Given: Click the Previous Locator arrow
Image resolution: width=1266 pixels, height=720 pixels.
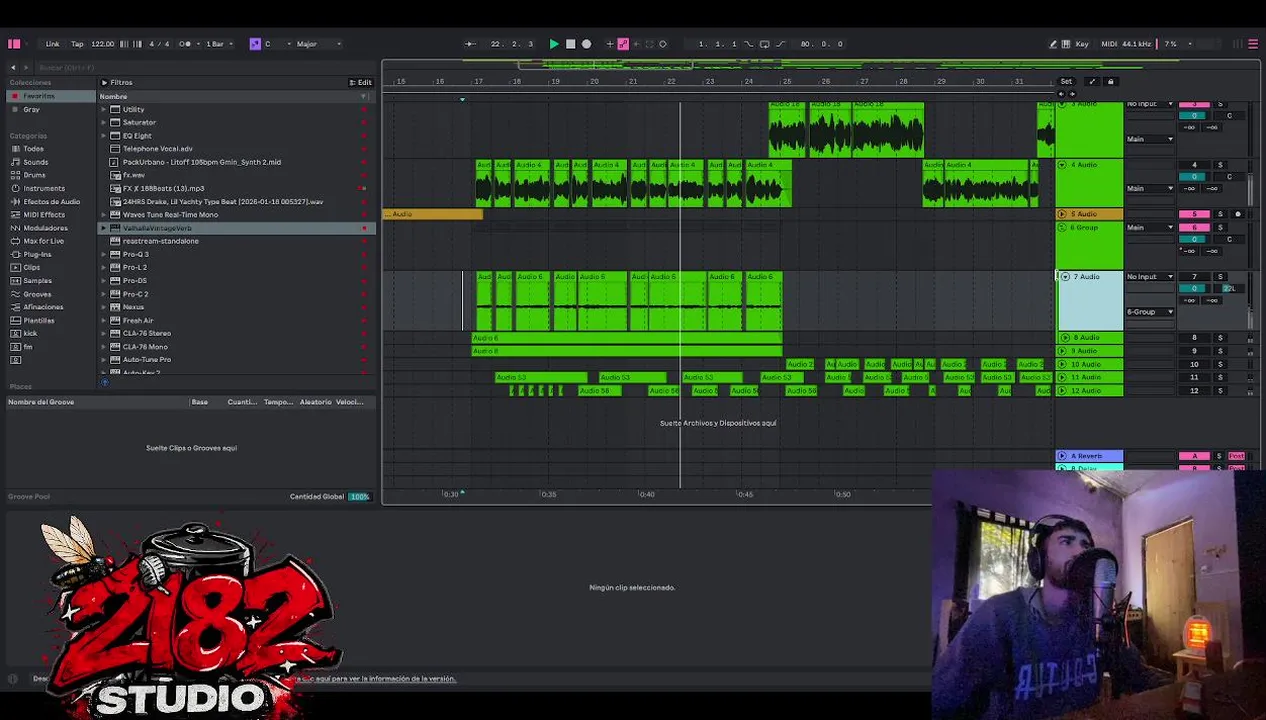Looking at the screenshot, I should tap(1061, 94).
